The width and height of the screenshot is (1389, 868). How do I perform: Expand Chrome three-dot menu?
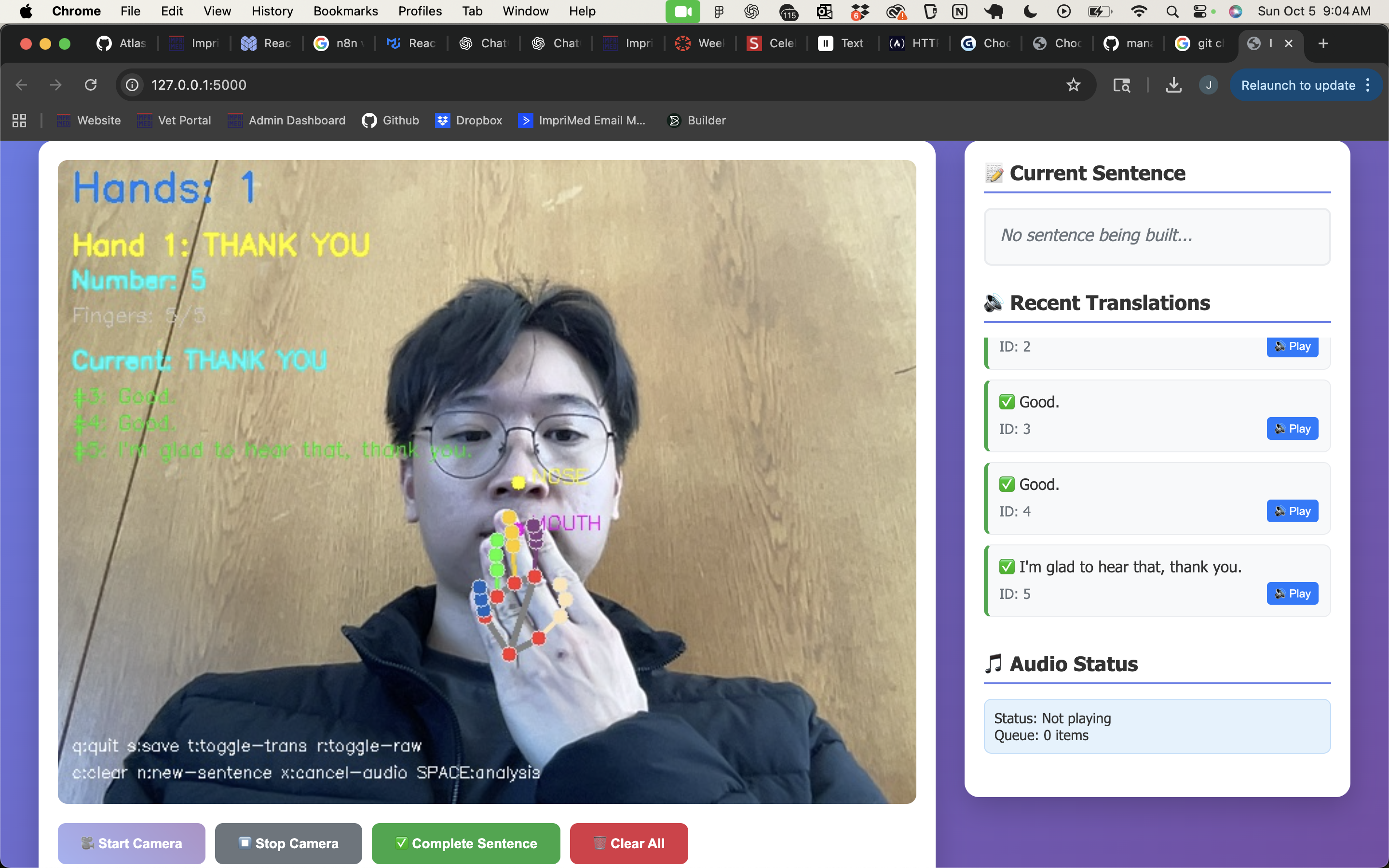pyautogui.click(x=1368, y=85)
